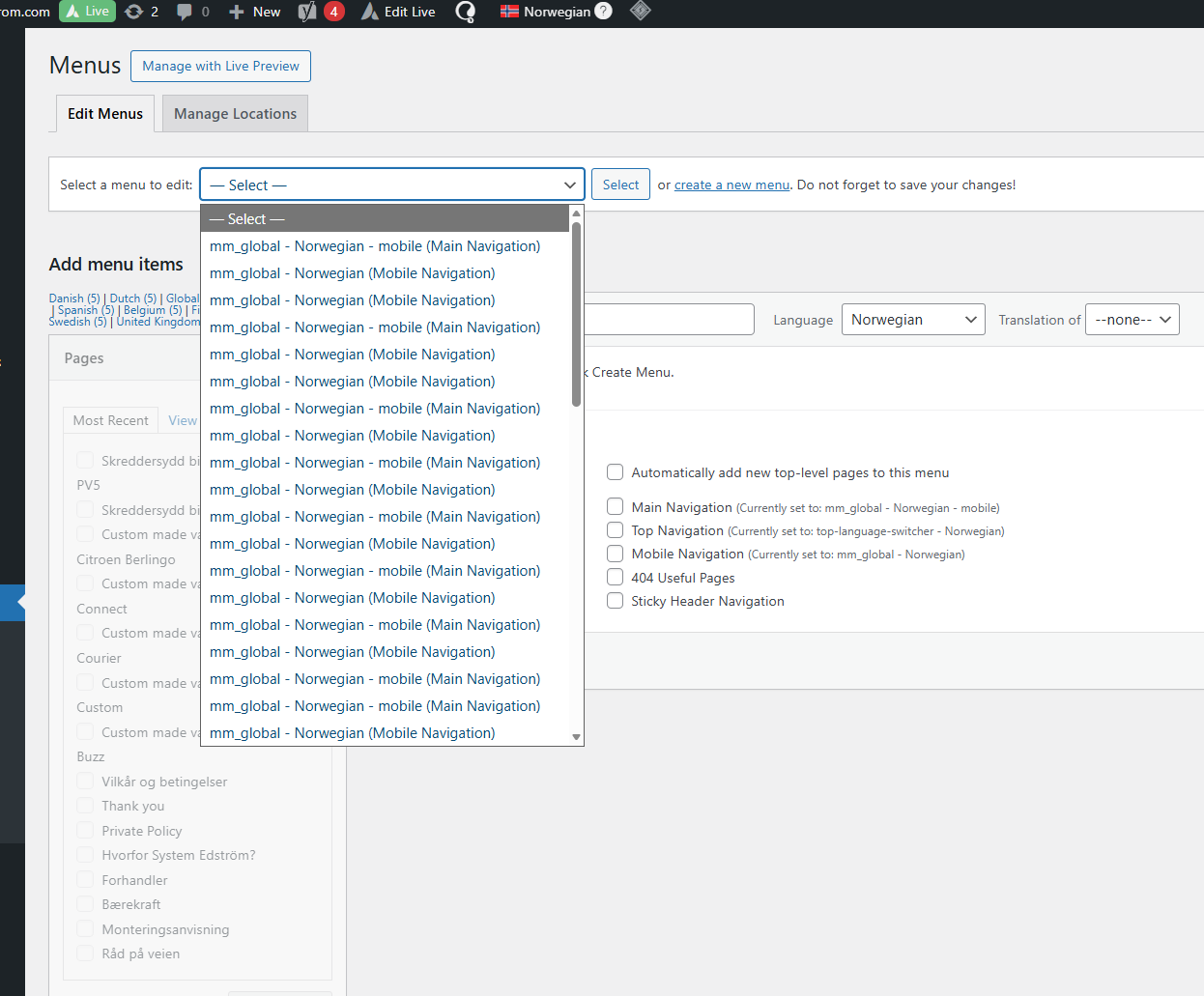Open the Language dropdown set to Norwegian
The width and height of the screenshot is (1204, 996).
[x=912, y=320]
